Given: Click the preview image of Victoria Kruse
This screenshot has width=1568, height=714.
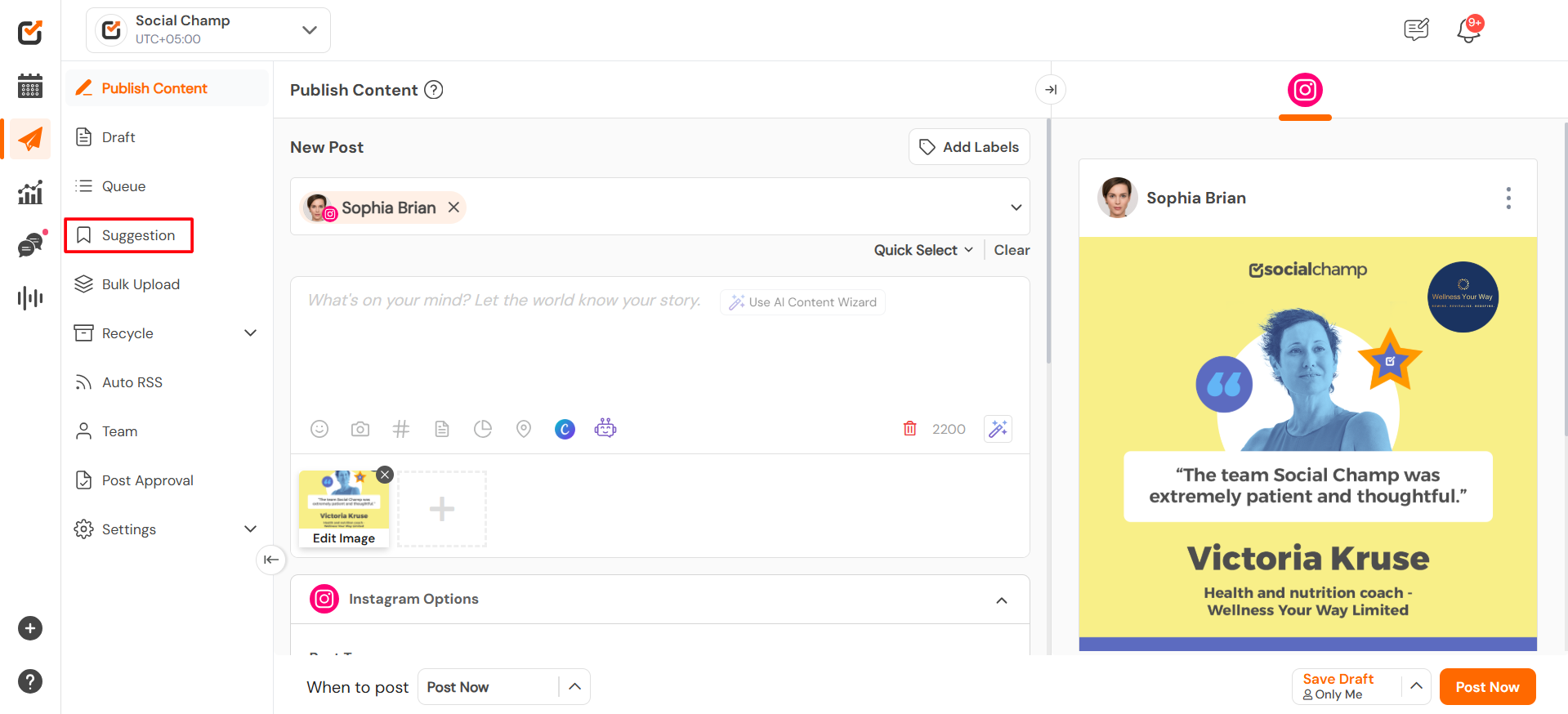Looking at the screenshot, I should pyautogui.click(x=1308, y=444).
